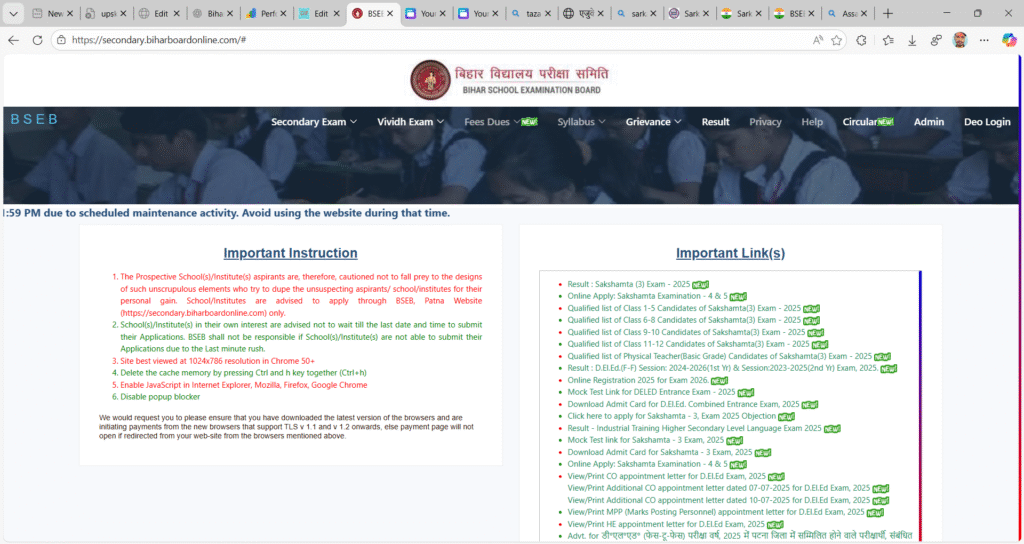Reload the page with refresh icon
1024x544 pixels.
coord(37,40)
